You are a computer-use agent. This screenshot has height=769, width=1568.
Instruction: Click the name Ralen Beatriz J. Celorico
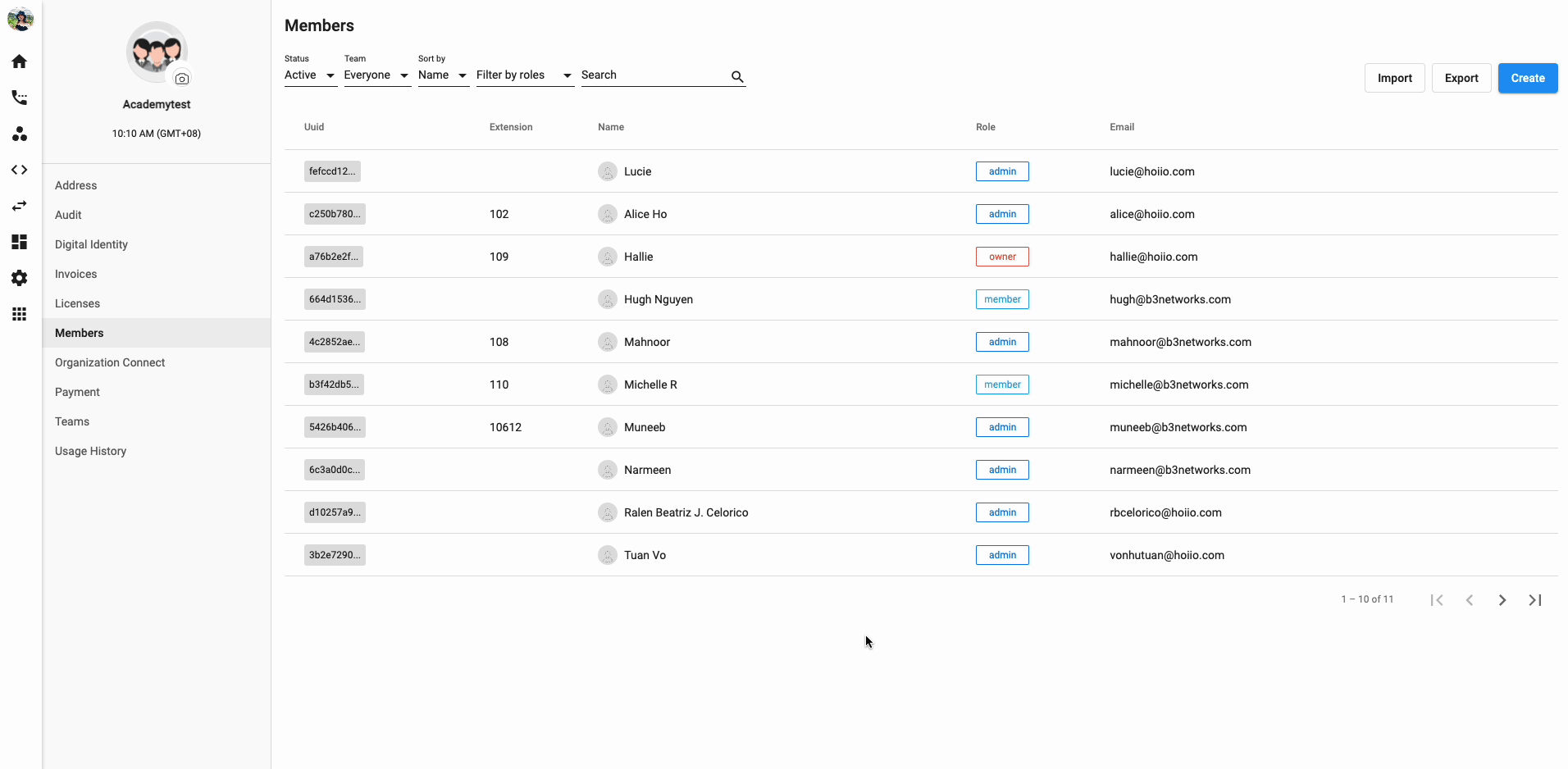click(686, 512)
